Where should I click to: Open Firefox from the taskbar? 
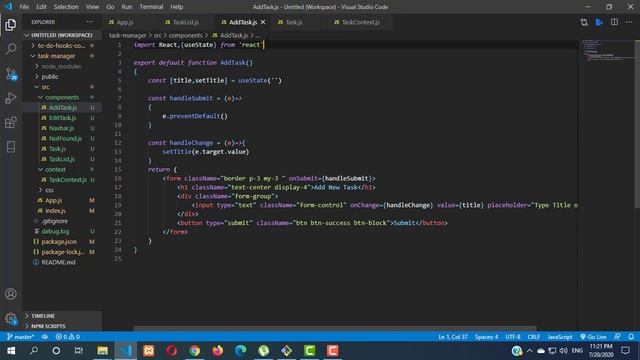(218, 351)
